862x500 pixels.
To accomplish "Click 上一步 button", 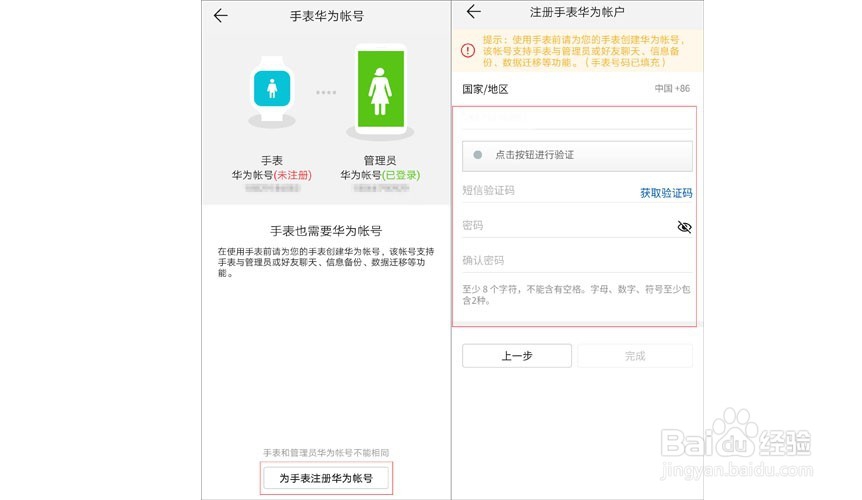I will tap(517, 356).
